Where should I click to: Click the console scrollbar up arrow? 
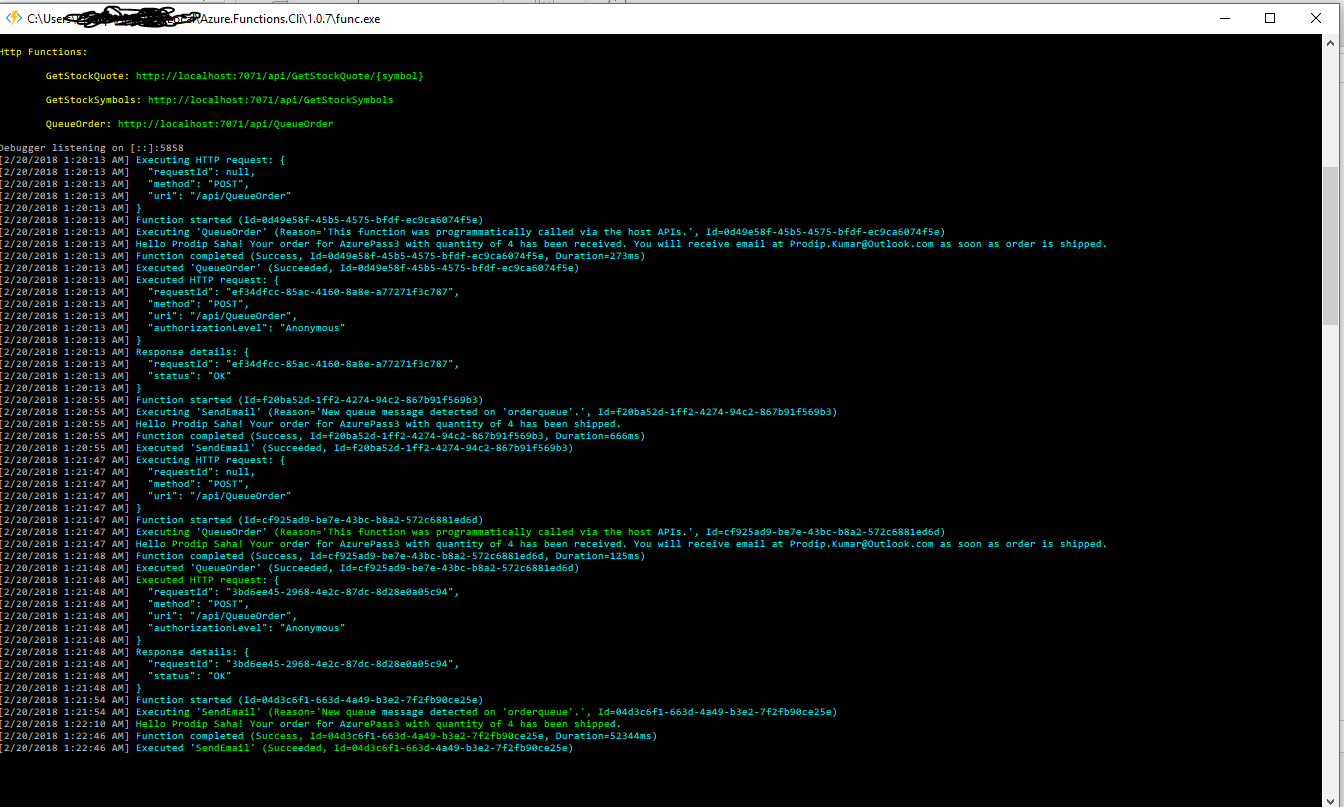click(x=1330, y=43)
